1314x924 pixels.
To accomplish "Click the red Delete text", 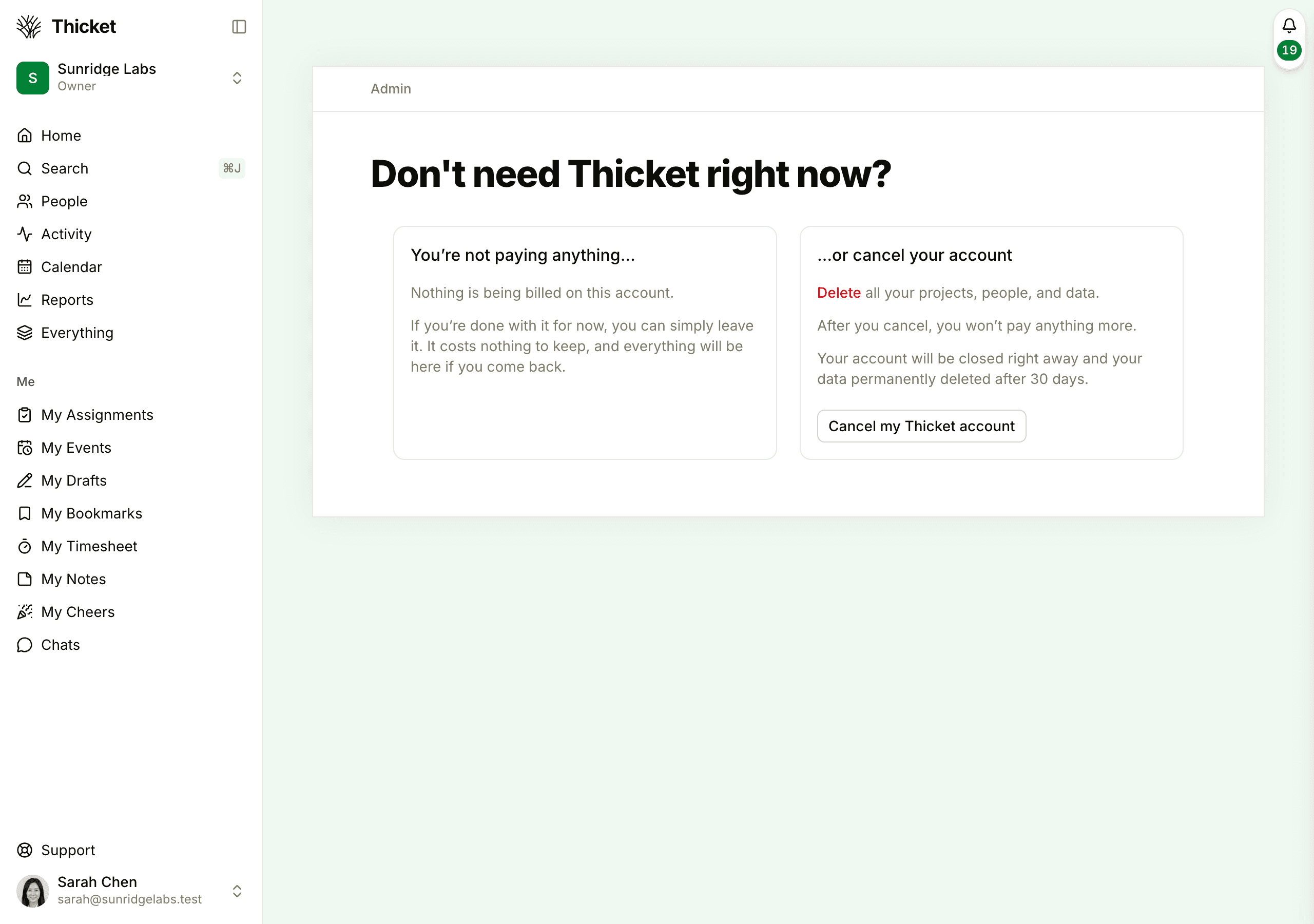I will coord(838,293).
